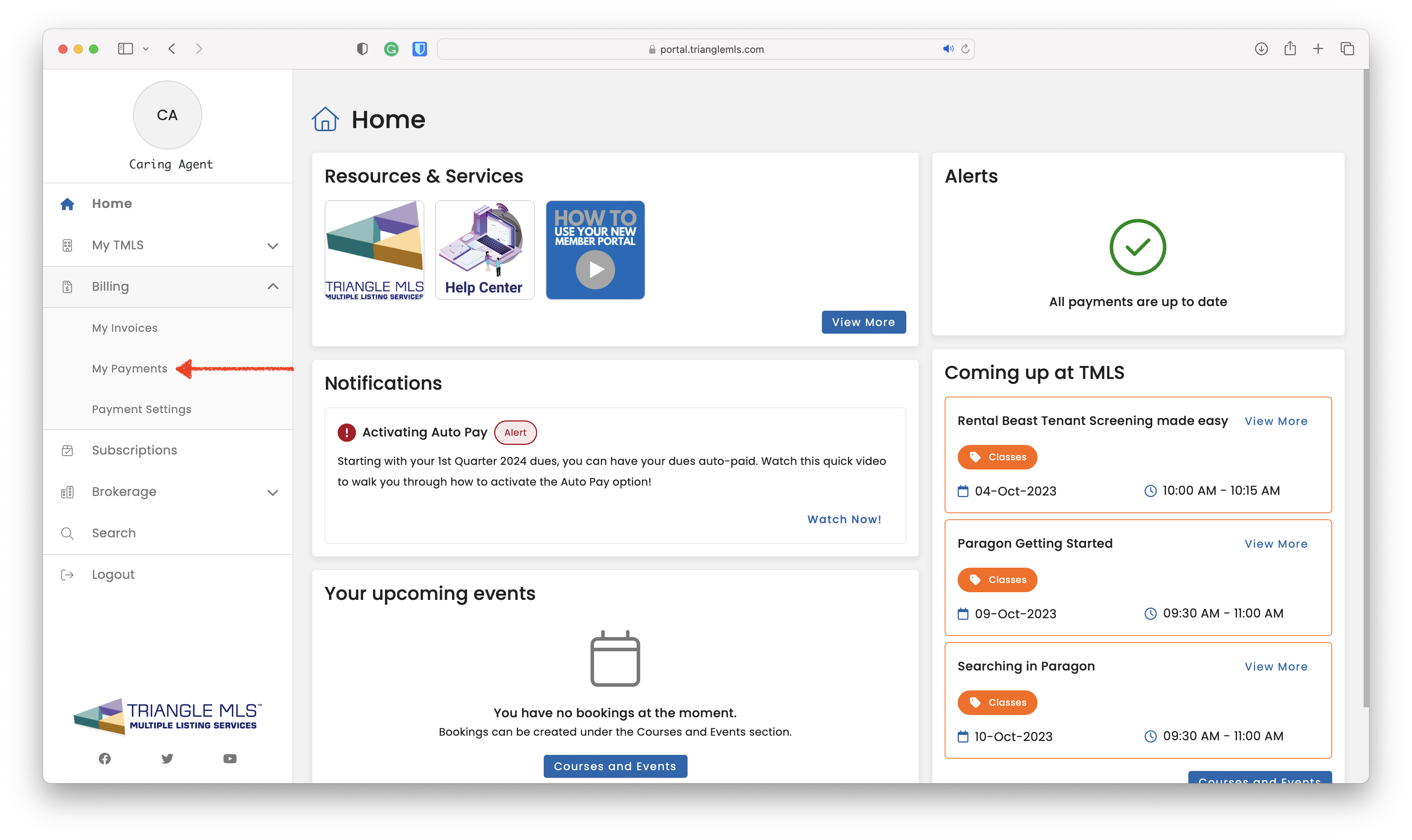
Task: Click the Home house icon in sidebar
Action: pos(68,204)
